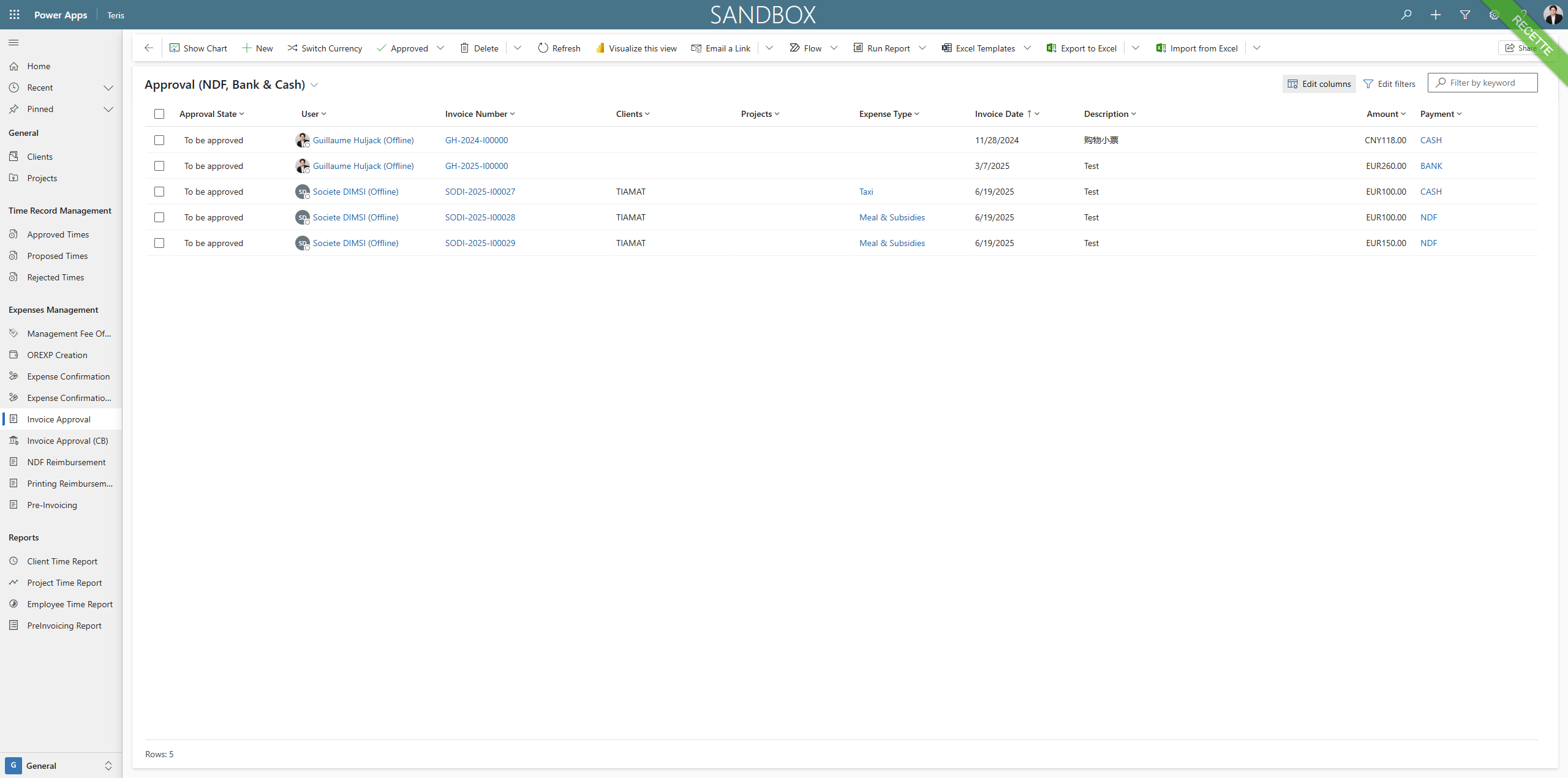The width and height of the screenshot is (1568, 778).
Task: Click Show Chart in the command bar
Action: point(198,48)
